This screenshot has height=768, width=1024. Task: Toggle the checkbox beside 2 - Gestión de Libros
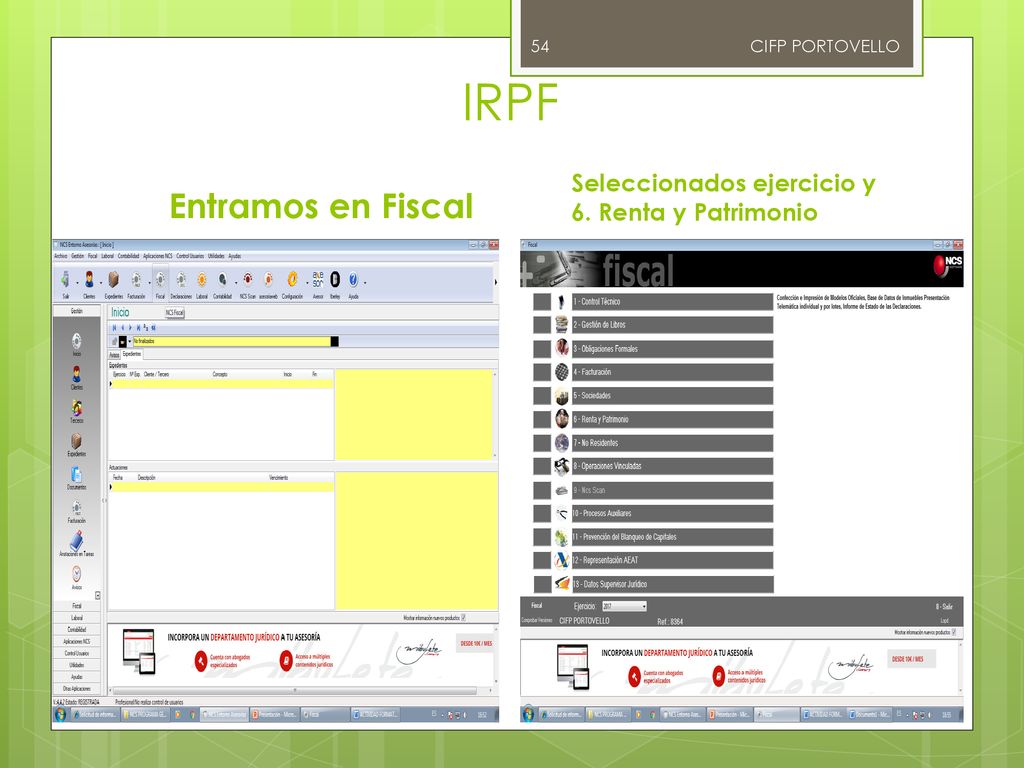pos(542,325)
